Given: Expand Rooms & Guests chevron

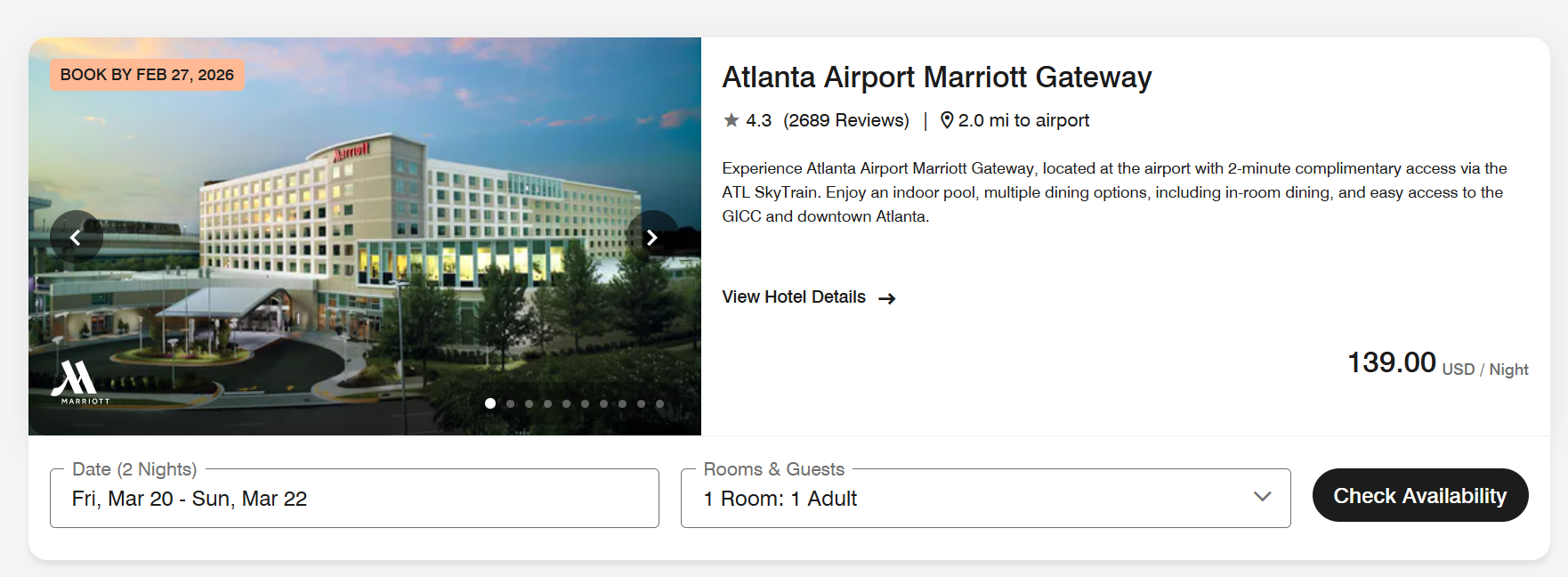Looking at the screenshot, I should 1262,497.
